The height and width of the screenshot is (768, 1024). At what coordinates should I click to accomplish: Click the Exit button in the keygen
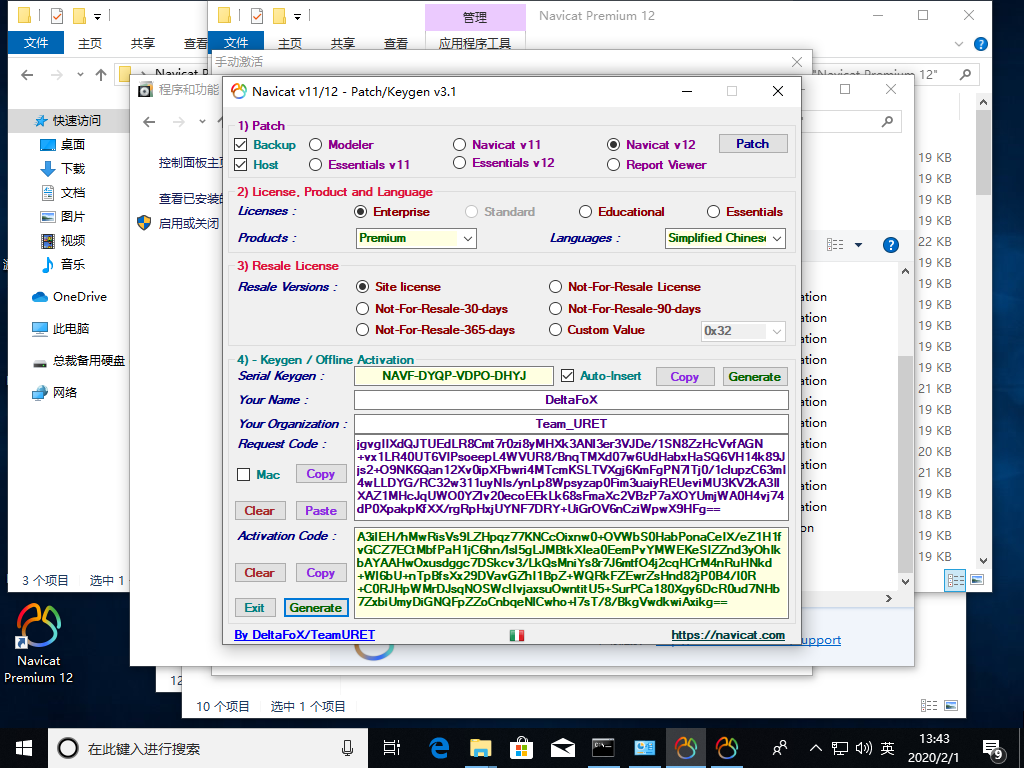(x=254, y=608)
